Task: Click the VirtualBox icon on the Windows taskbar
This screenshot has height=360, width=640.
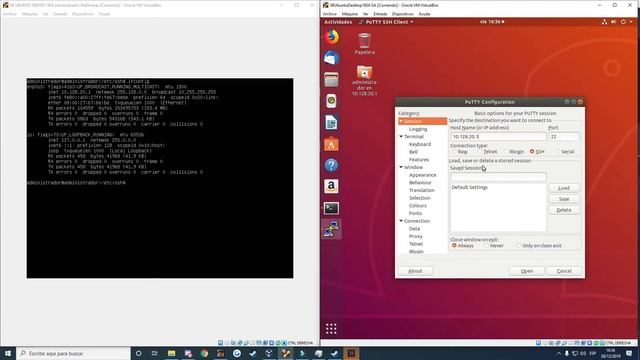Action: (269, 353)
